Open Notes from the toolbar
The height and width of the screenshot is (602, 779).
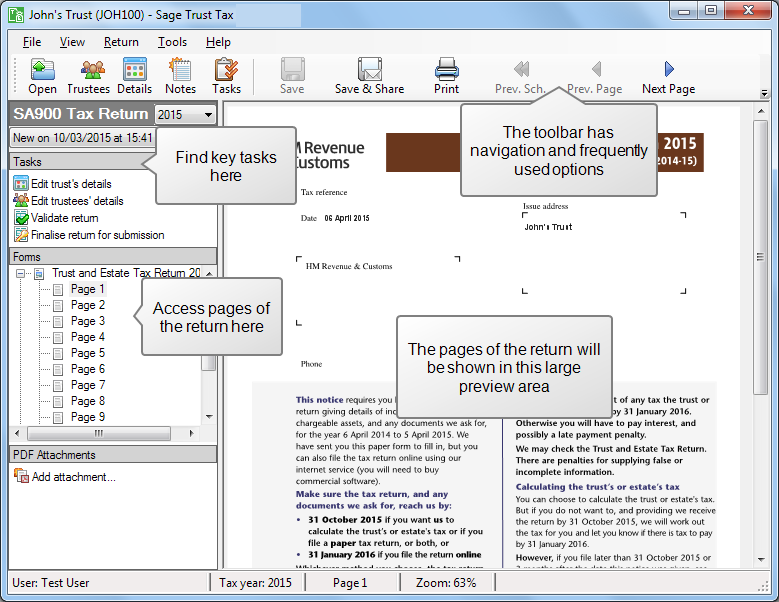[x=181, y=70]
